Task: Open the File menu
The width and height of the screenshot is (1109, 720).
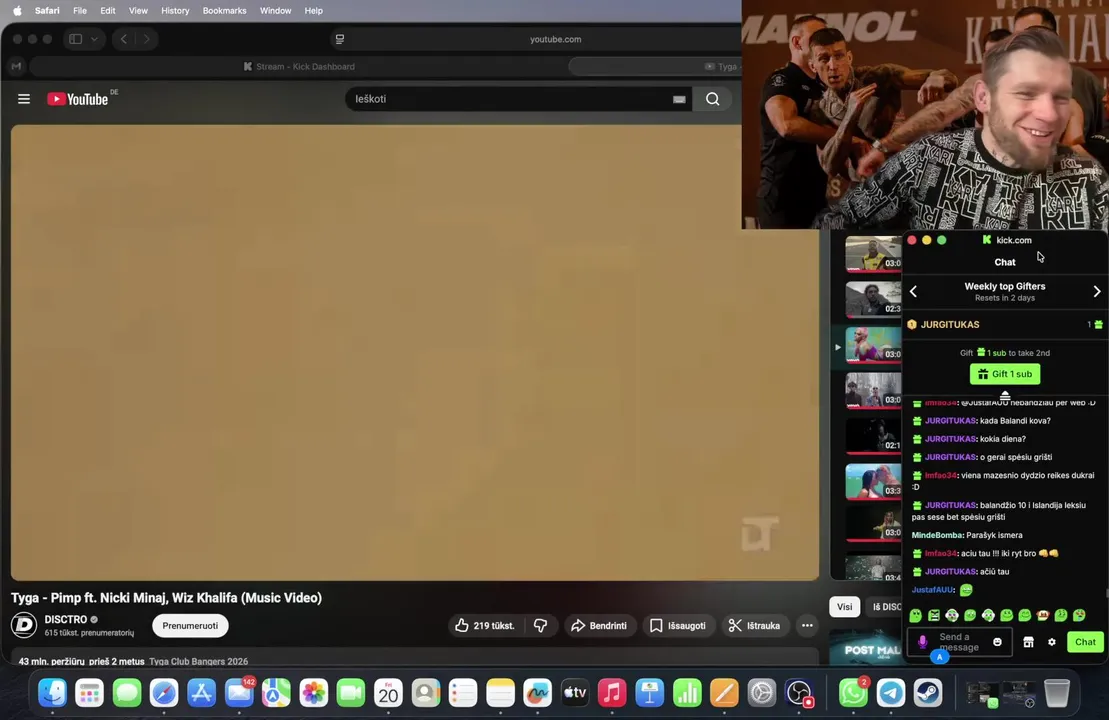Action: point(80,11)
